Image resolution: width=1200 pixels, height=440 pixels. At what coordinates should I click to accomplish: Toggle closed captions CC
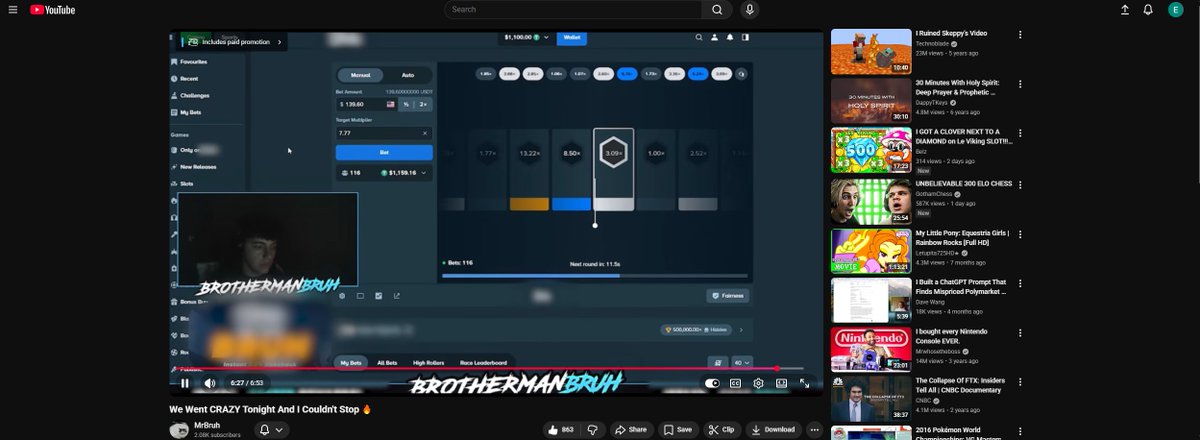pyautogui.click(x=735, y=383)
